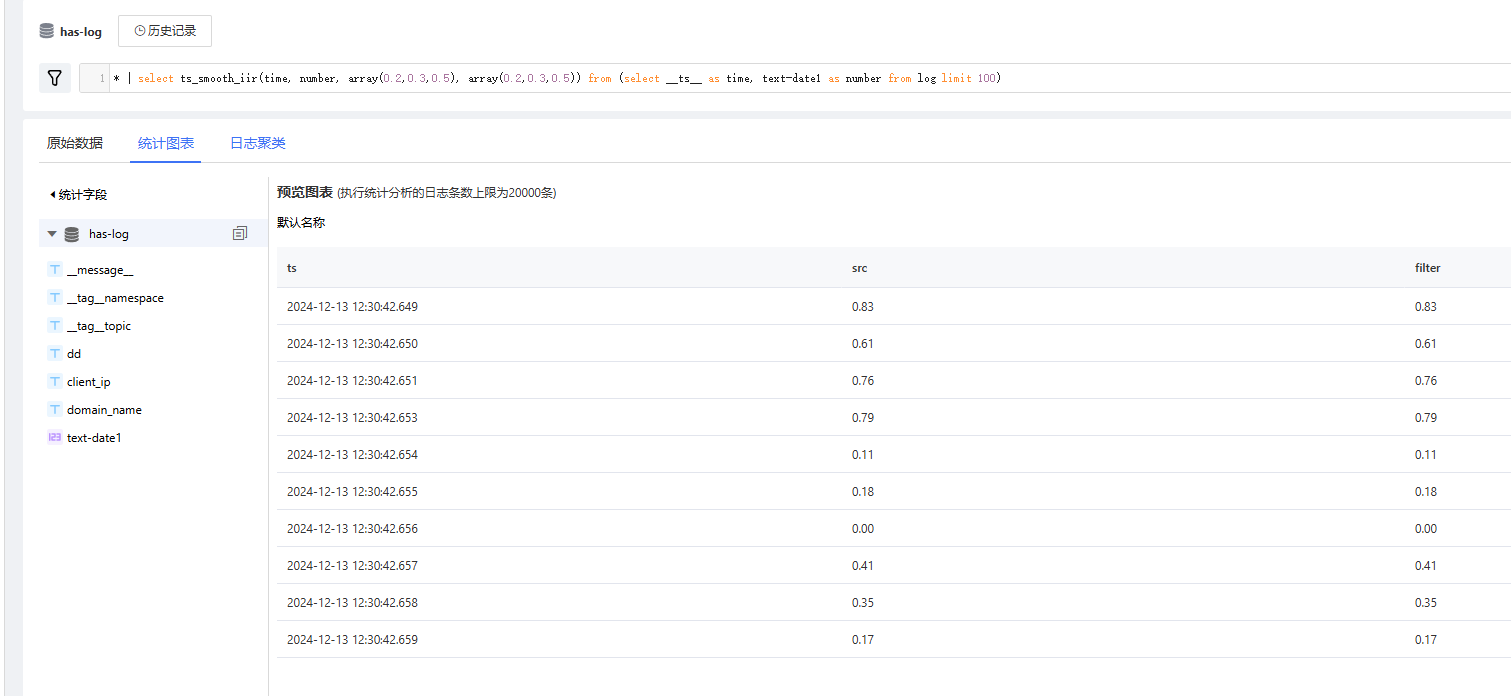The width and height of the screenshot is (1511, 696).
Task: Click the number type icon of text-date1
Action: (x=55, y=438)
